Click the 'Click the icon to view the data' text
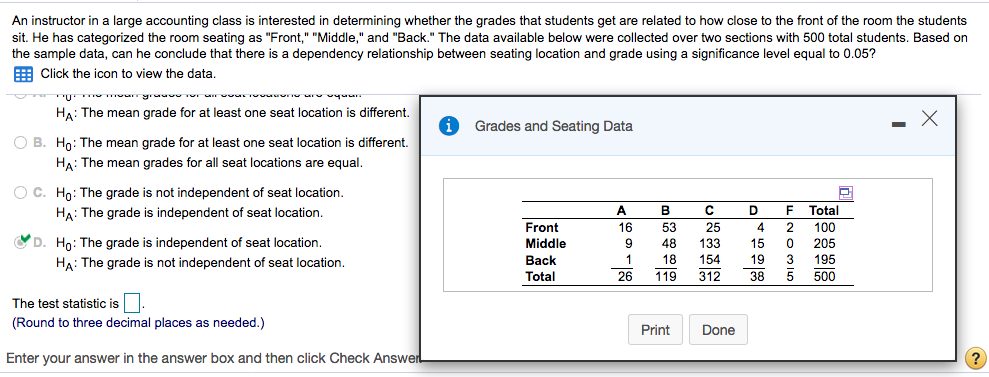This screenshot has width=989, height=377. click(x=128, y=74)
